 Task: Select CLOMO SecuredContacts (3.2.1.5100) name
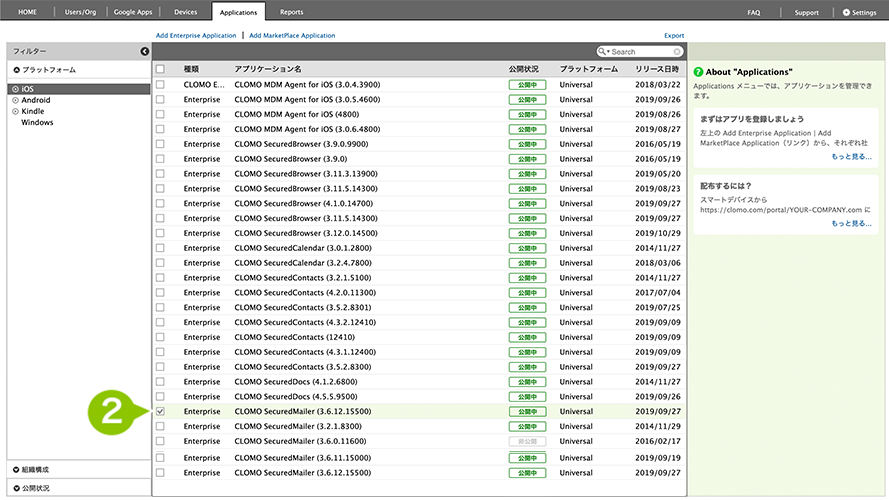(303, 278)
